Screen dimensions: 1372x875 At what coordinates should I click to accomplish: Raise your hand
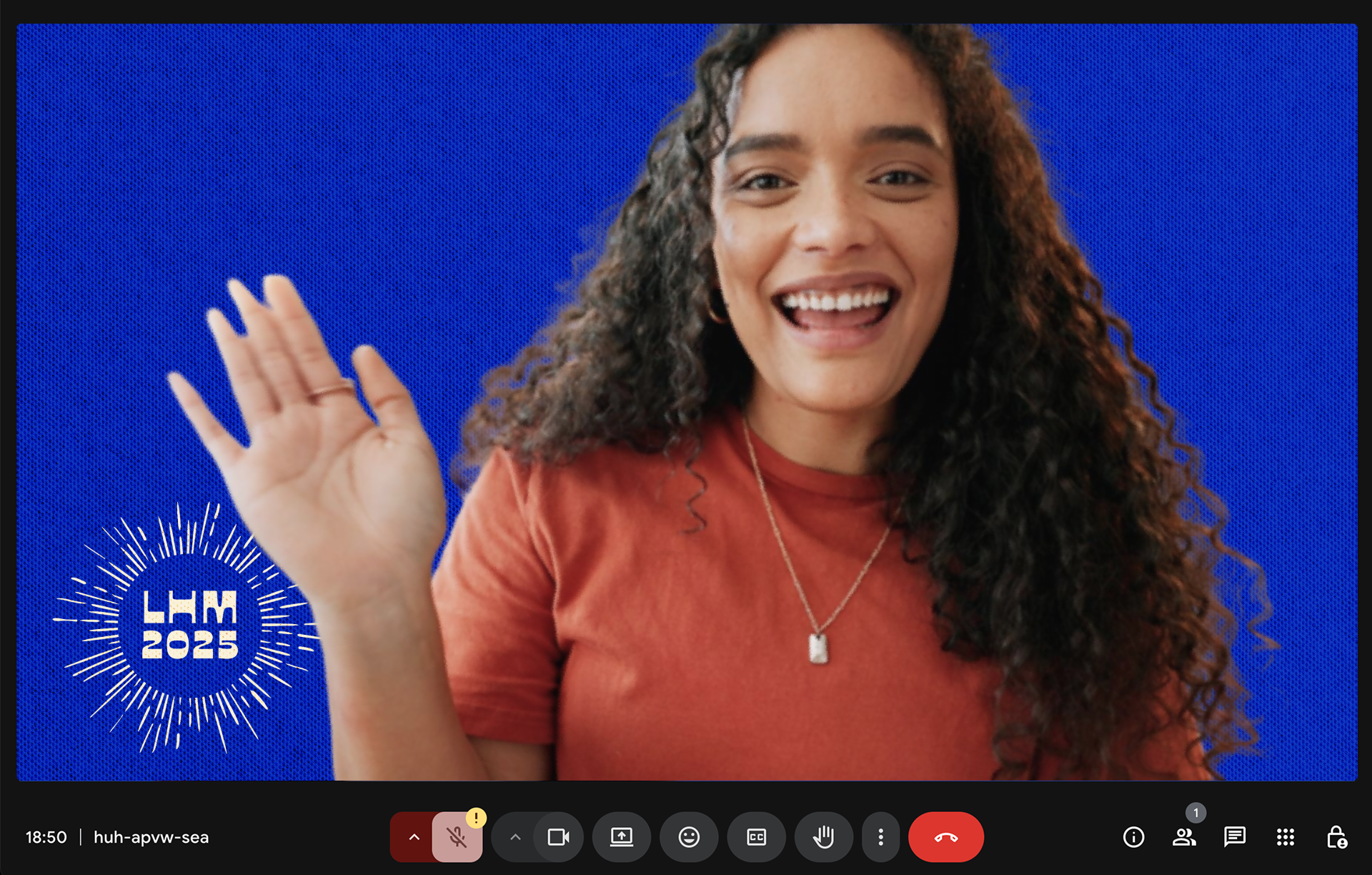tap(823, 837)
